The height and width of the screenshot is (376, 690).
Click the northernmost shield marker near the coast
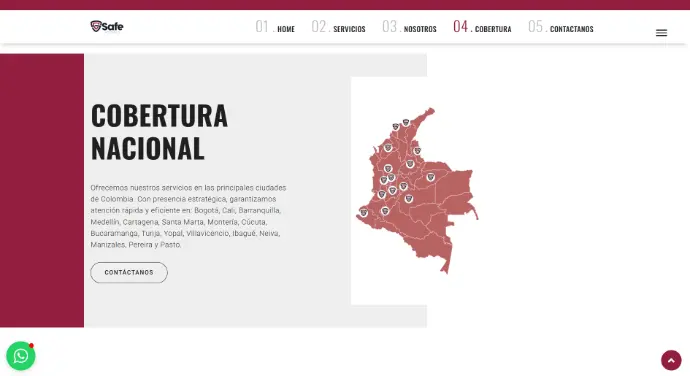406,122
